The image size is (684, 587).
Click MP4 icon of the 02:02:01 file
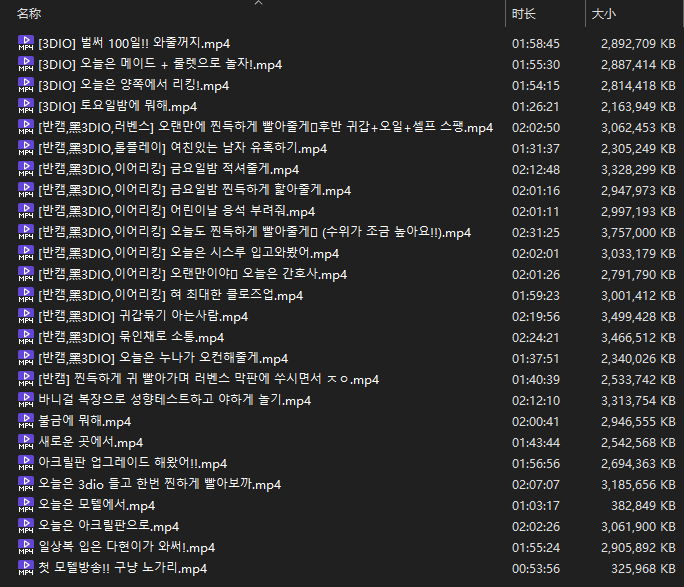point(26,253)
